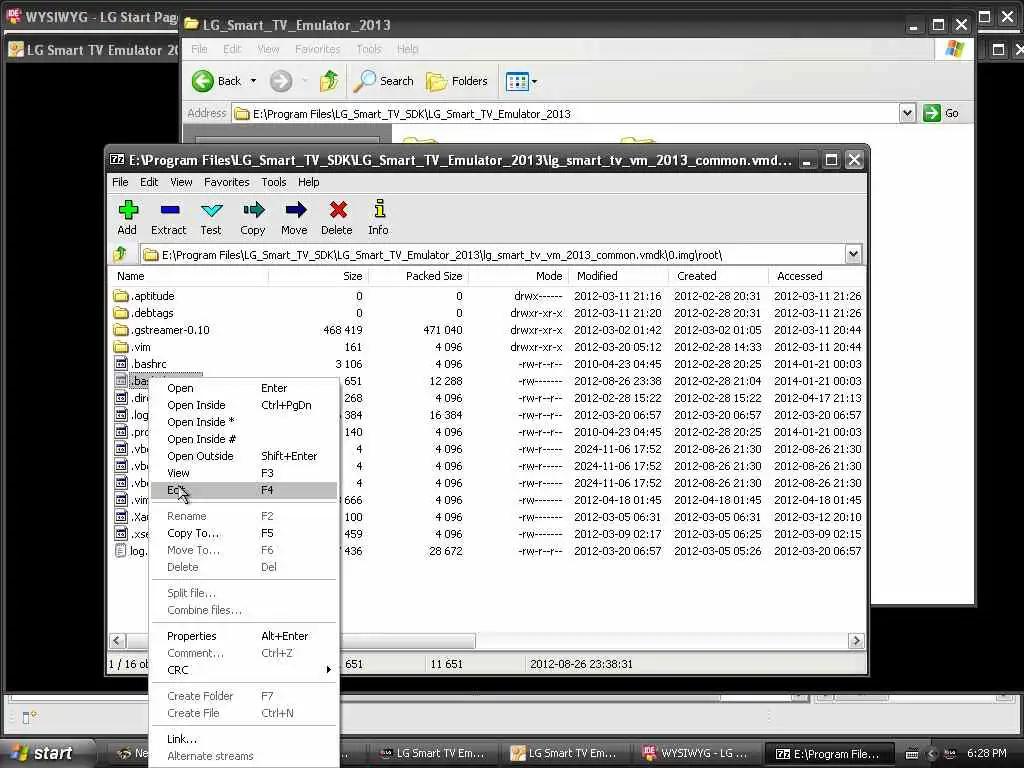Click the Add toolbar icon in 7-Zip
This screenshot has height=768, width=1024.
(x=127, y=217)
